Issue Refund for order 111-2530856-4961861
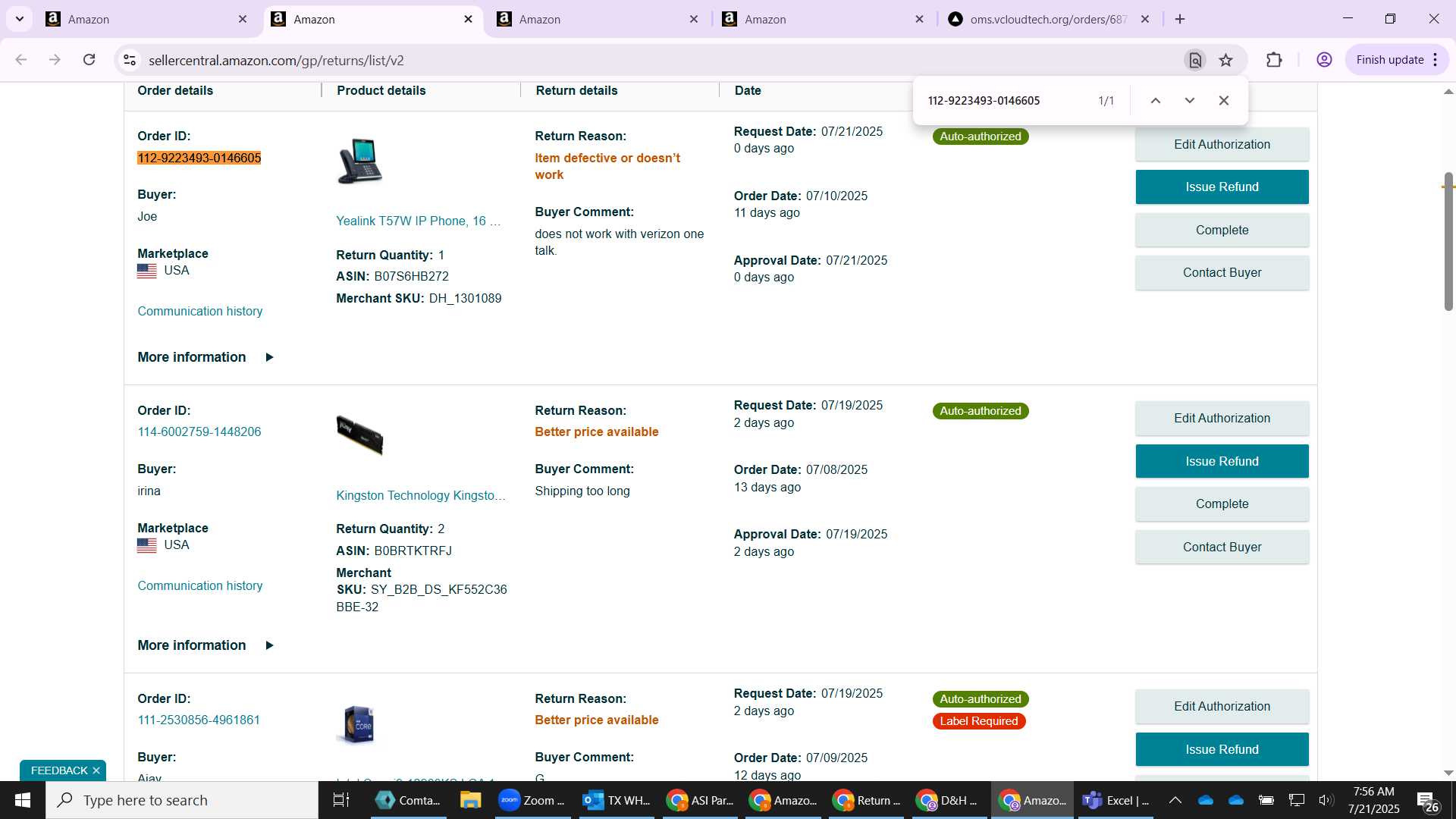The image size is (1456, 819). (1222, 749)
